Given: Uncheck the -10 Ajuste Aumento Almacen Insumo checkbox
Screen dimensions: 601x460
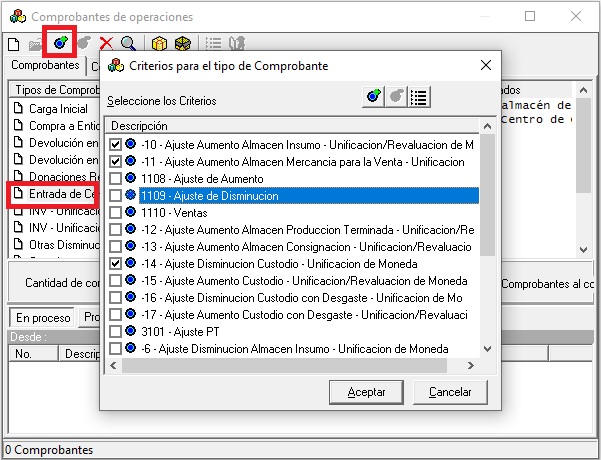Looking at the screenshot, I should click(115, 145).
